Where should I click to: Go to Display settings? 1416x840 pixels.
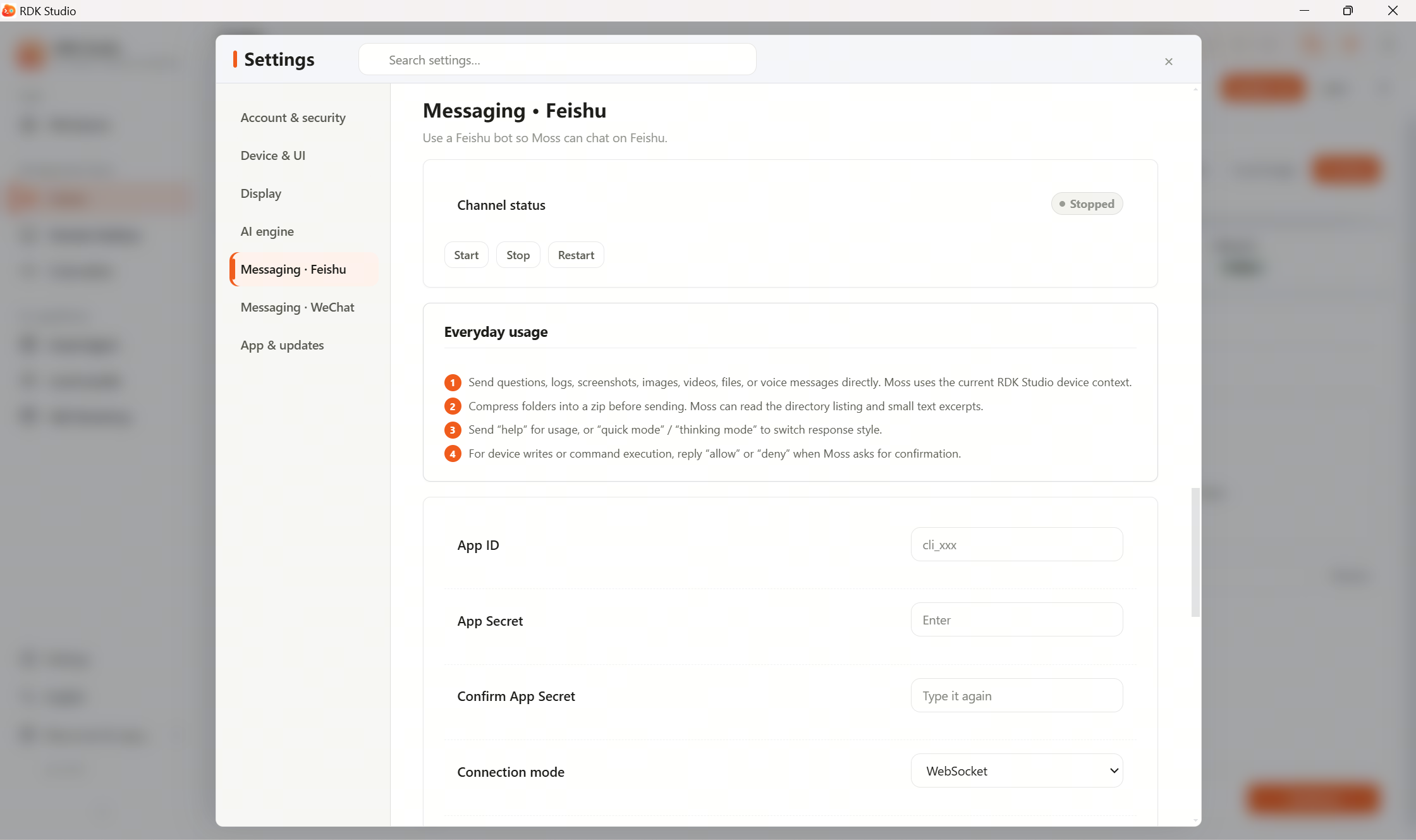tap(260, 193)
